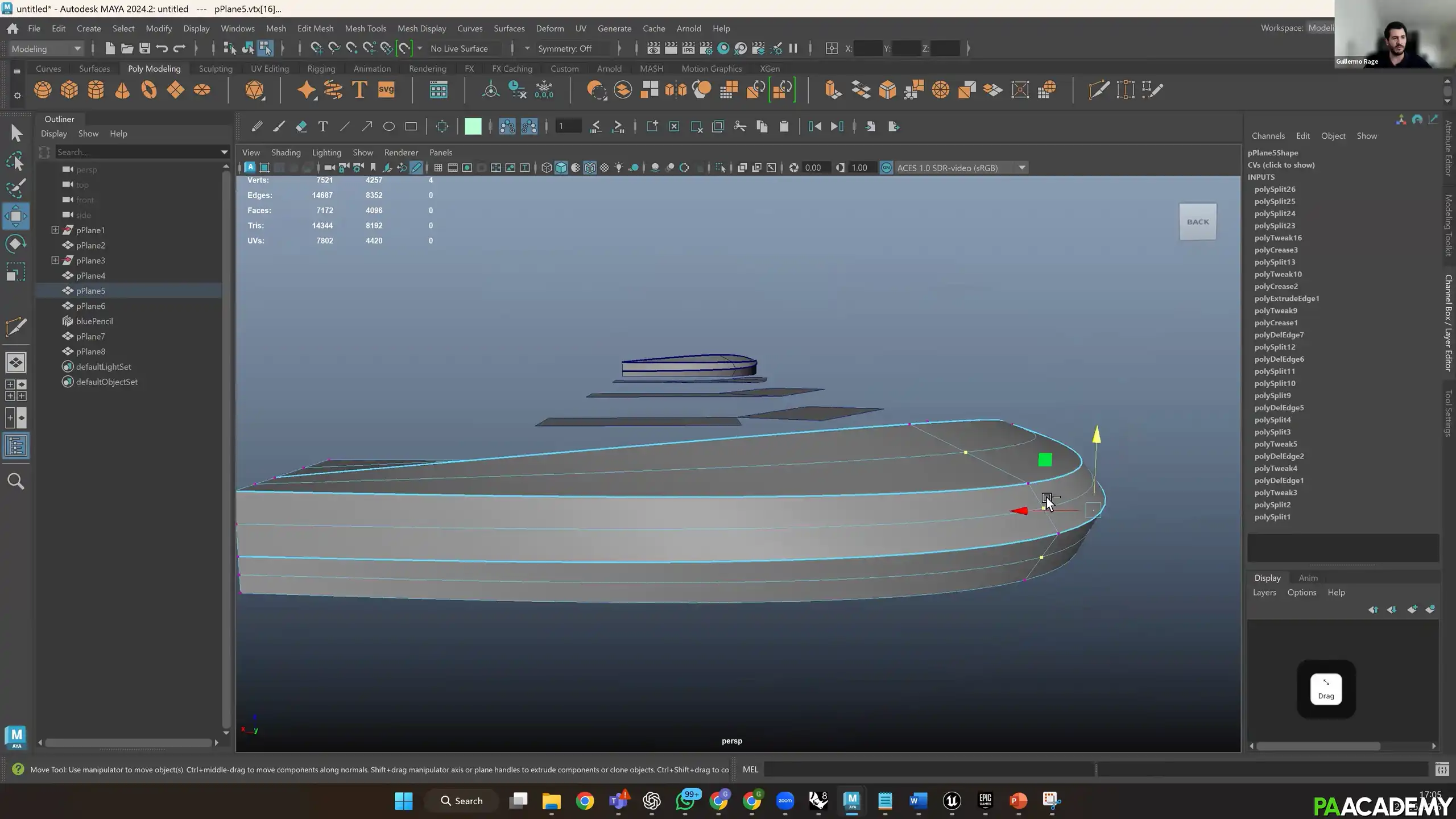Image resolution: width=1456 pixels, height=819 pixels.
Task: Select the polygon cube creation icon
Action: pyautogui.click(x=69, y=90)
